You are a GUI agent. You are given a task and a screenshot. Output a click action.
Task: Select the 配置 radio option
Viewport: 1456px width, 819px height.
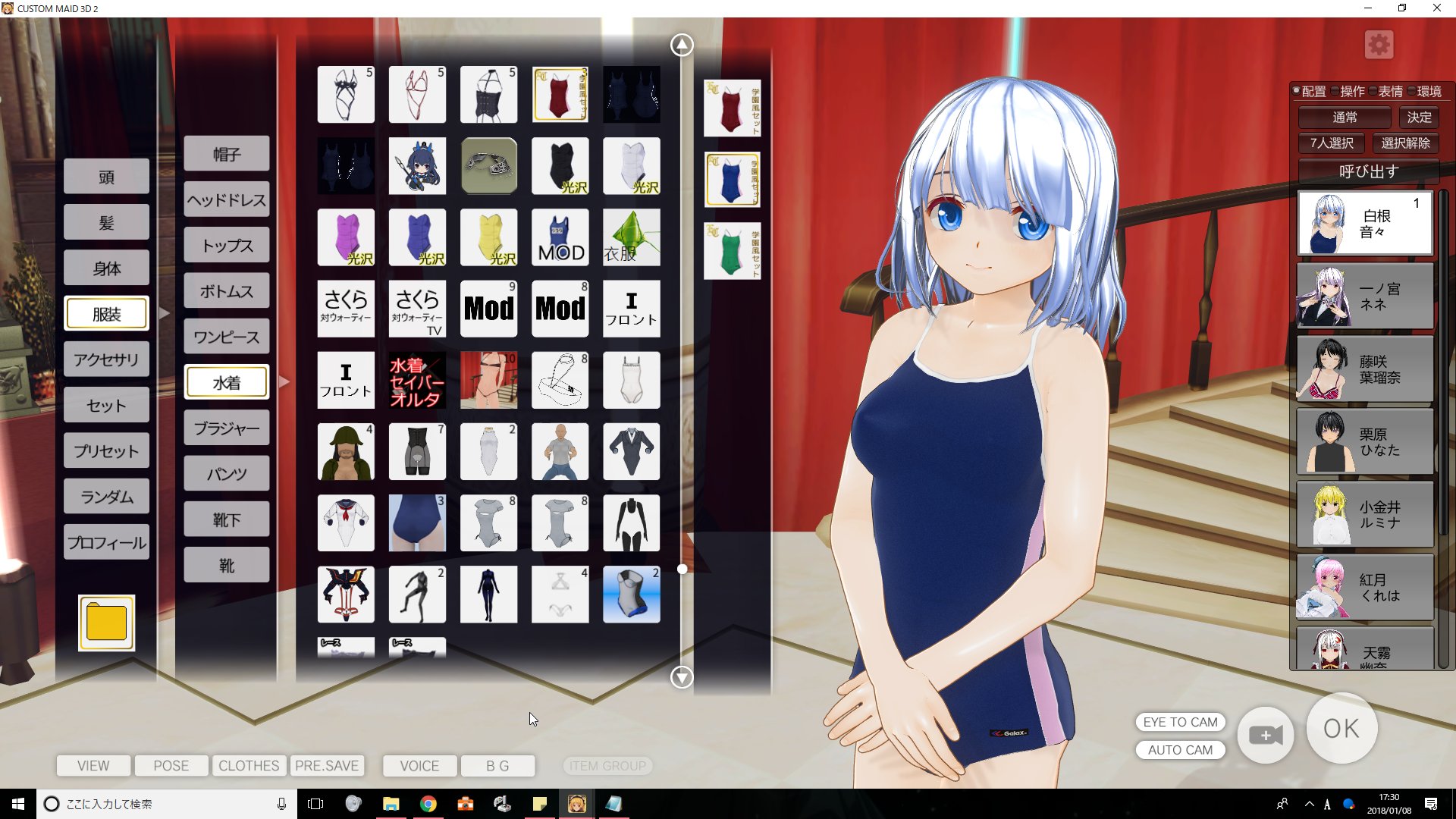[x=1310, y=91]
